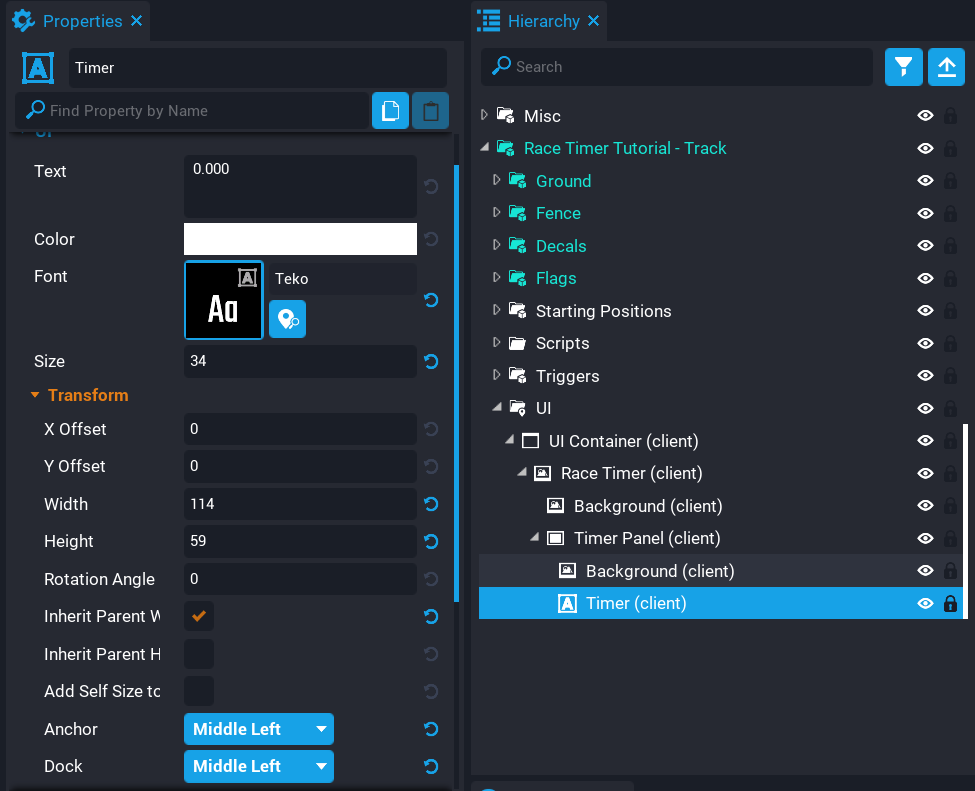Uncheck Inherit Parent Width checkbox
975x791 pixels.
pyautogui.click(x=199, y=616)
